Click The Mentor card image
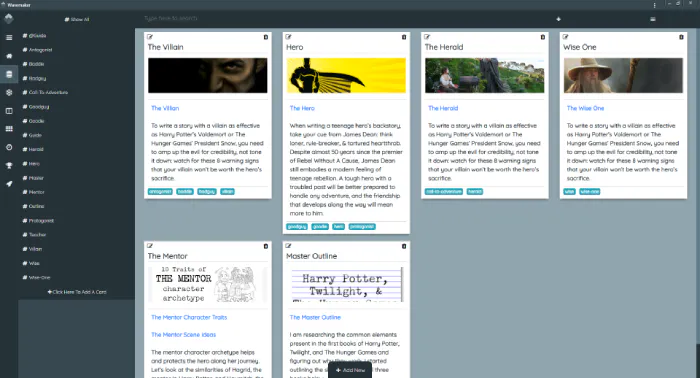The width and height of the screenshot is (700, 378). (x=208, y=284)
